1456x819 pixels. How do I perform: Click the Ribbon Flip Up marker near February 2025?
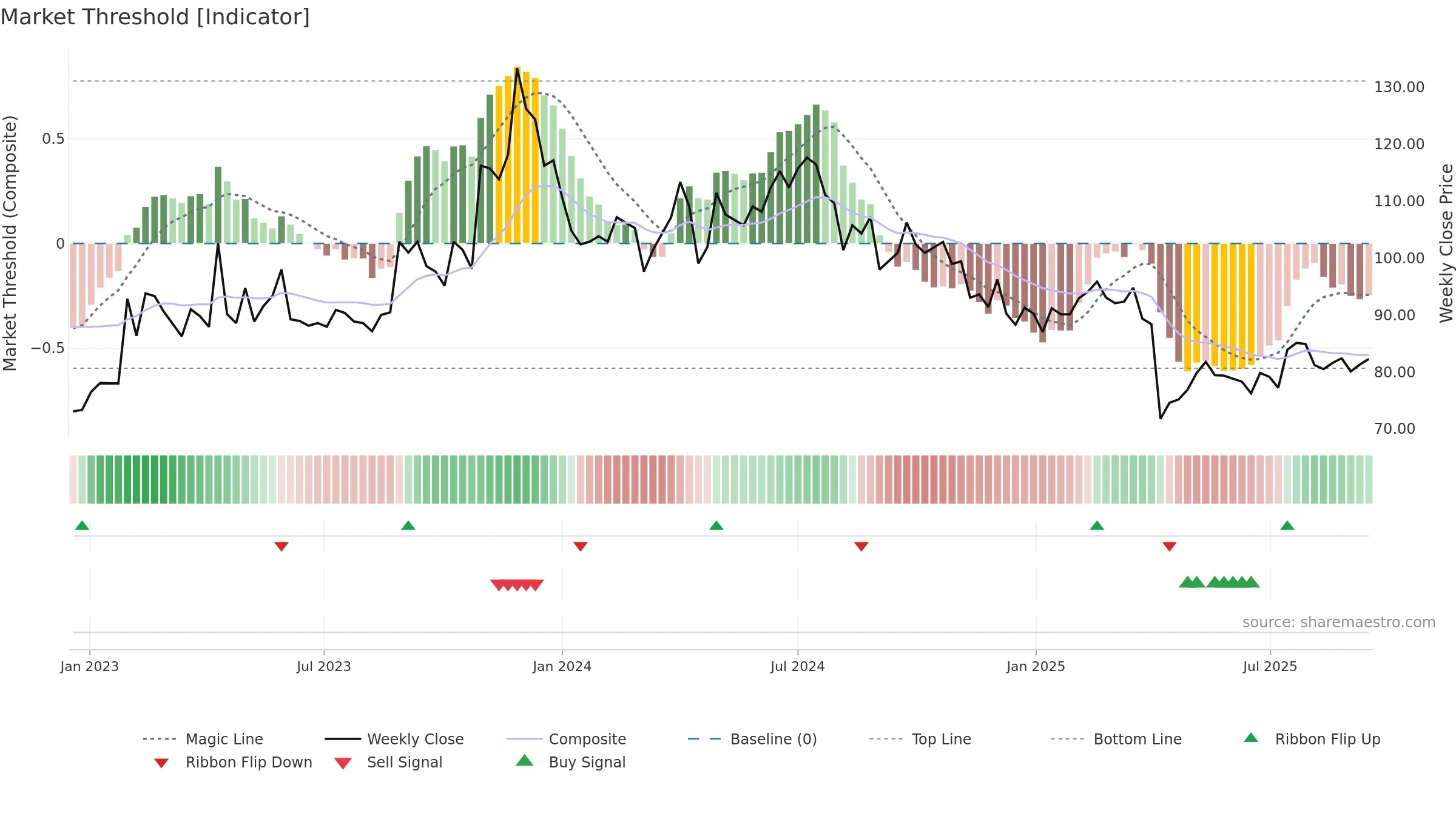pyautogui.click(x=1097, y=525)
